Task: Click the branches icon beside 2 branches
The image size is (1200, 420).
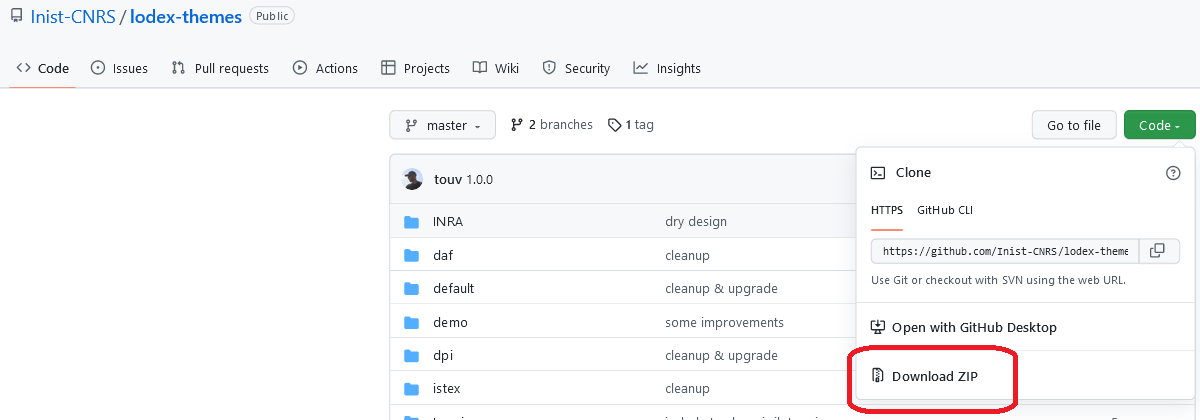Action: (x=517, y=125)
